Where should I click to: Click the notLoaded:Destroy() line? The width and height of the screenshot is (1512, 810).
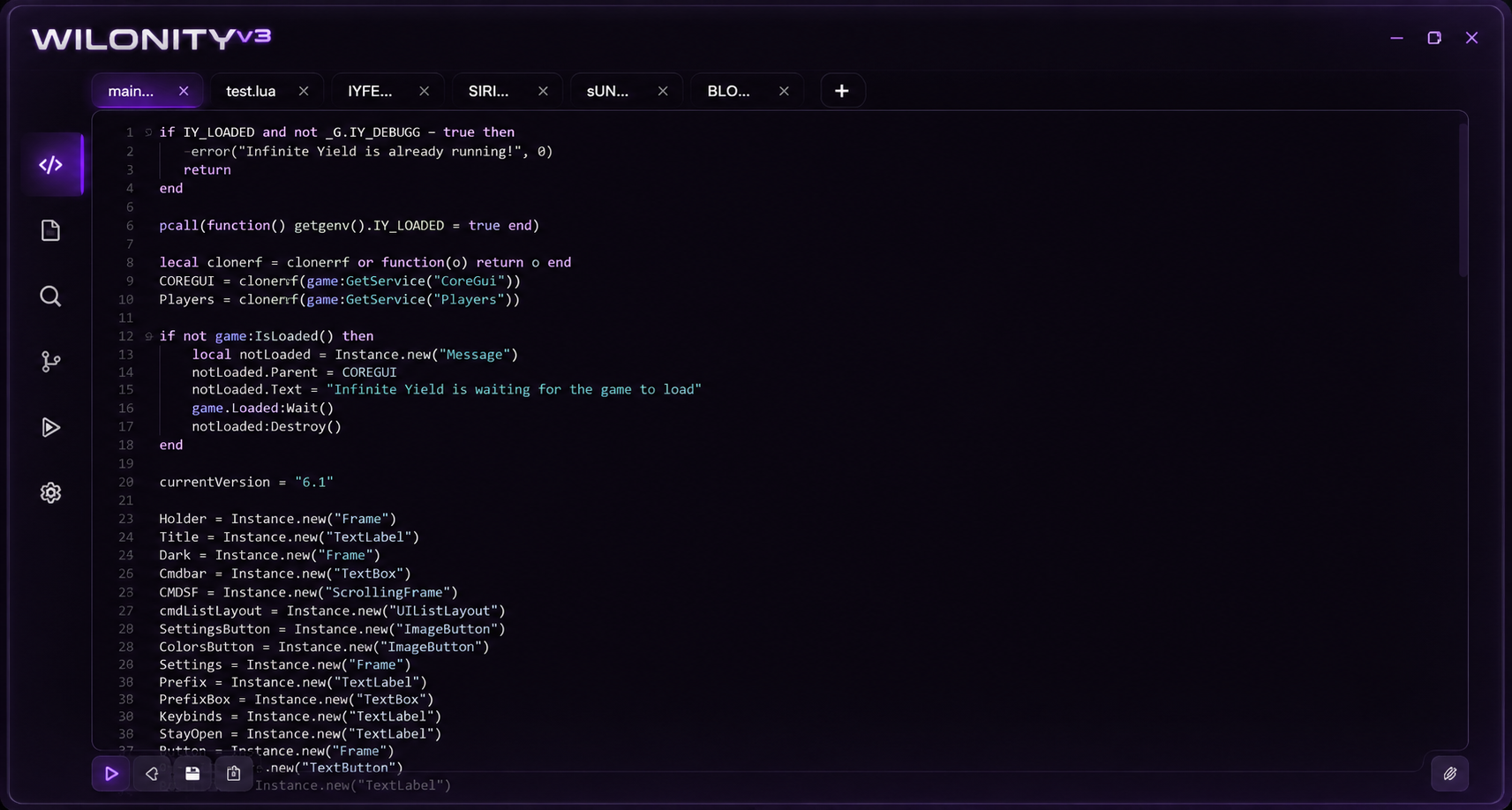pyautogui.click(x=267, y=427)
